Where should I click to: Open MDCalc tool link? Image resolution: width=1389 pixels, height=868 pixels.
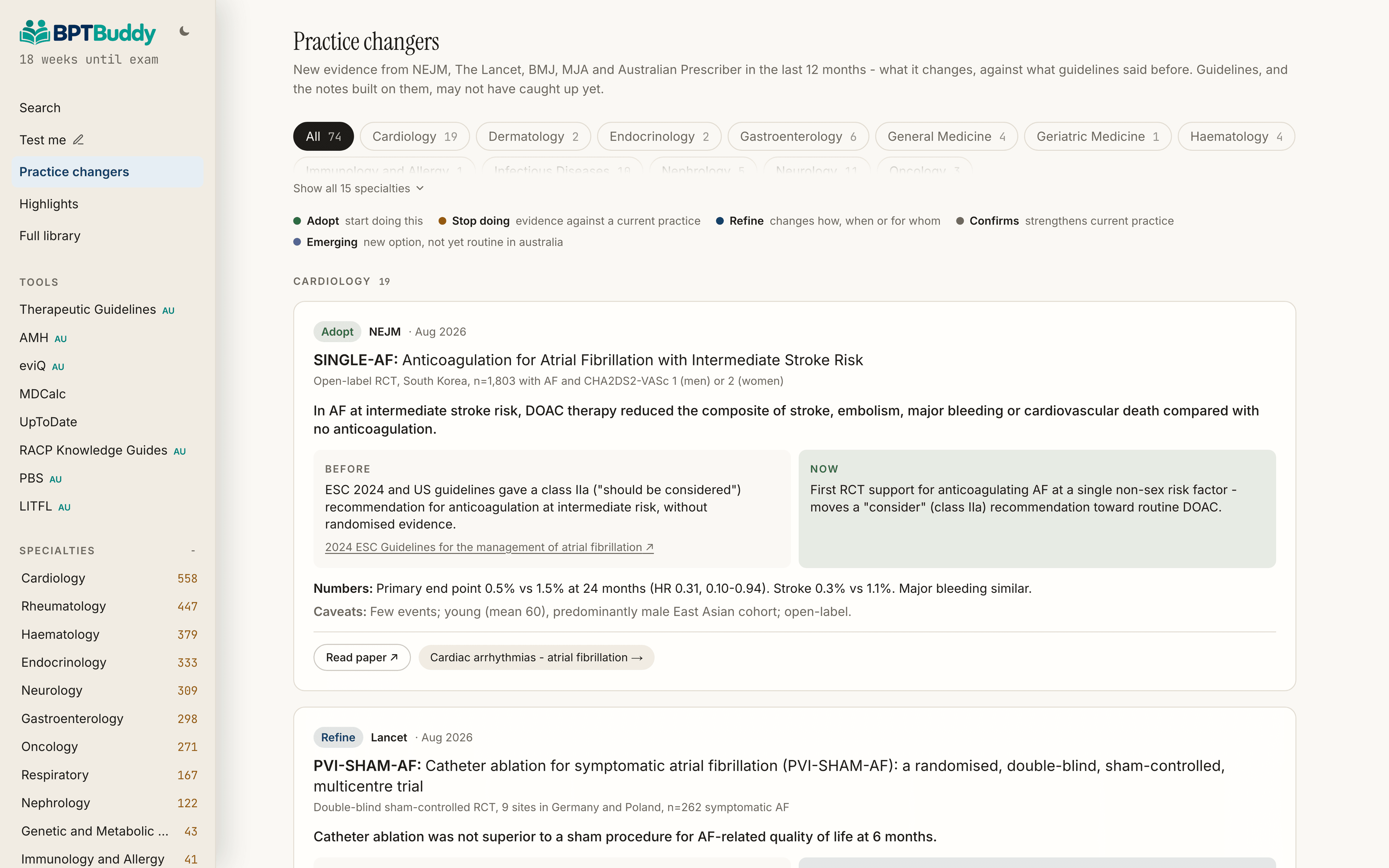pyautogui.click(x=42, y=394)
